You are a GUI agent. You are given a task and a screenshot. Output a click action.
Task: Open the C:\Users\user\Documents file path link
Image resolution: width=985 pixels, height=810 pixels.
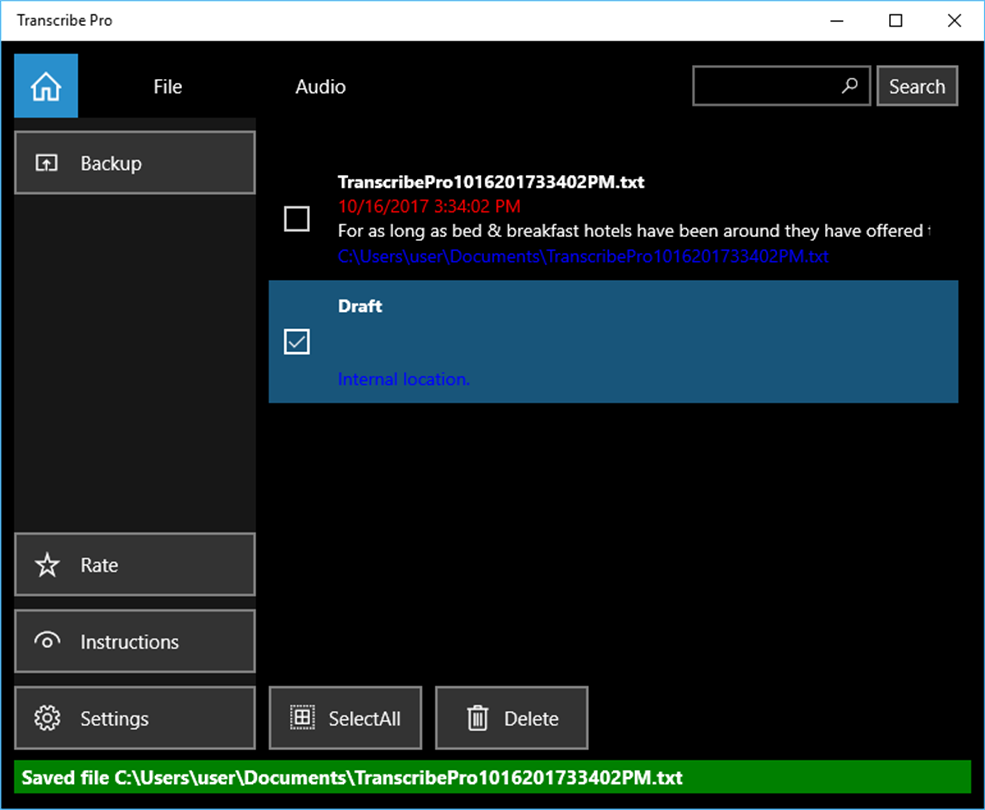[583, 256]
